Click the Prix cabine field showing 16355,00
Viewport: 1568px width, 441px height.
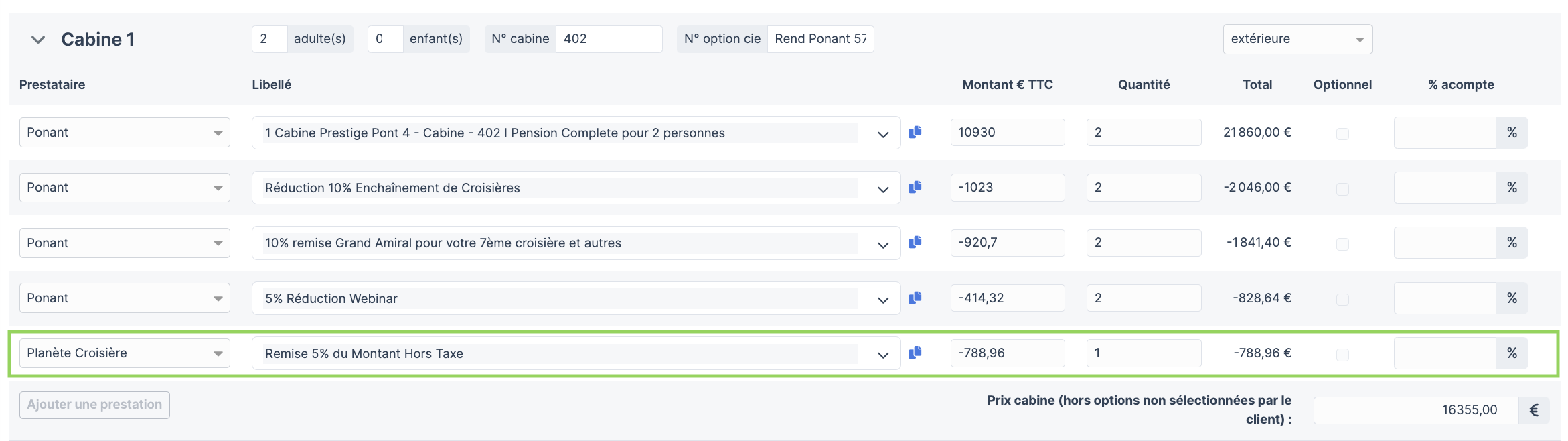pyautogui.click(x=1416, y=410)
